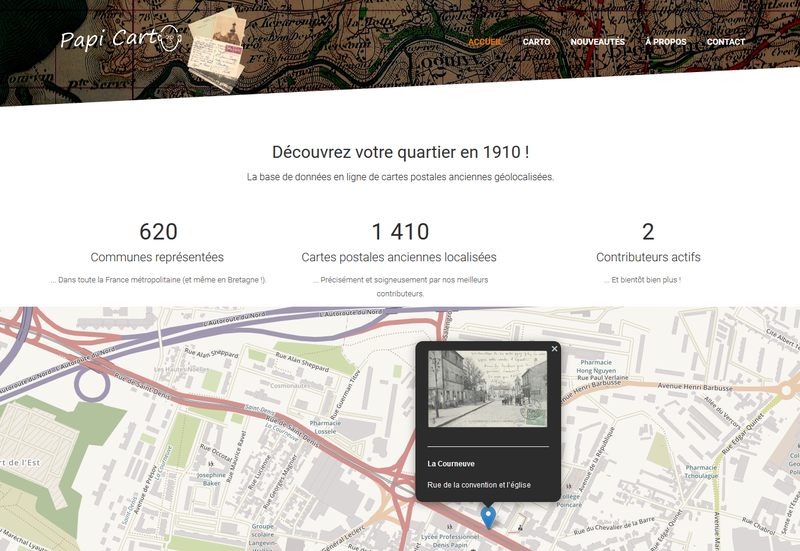Go to the Accueil menu item

485,42
